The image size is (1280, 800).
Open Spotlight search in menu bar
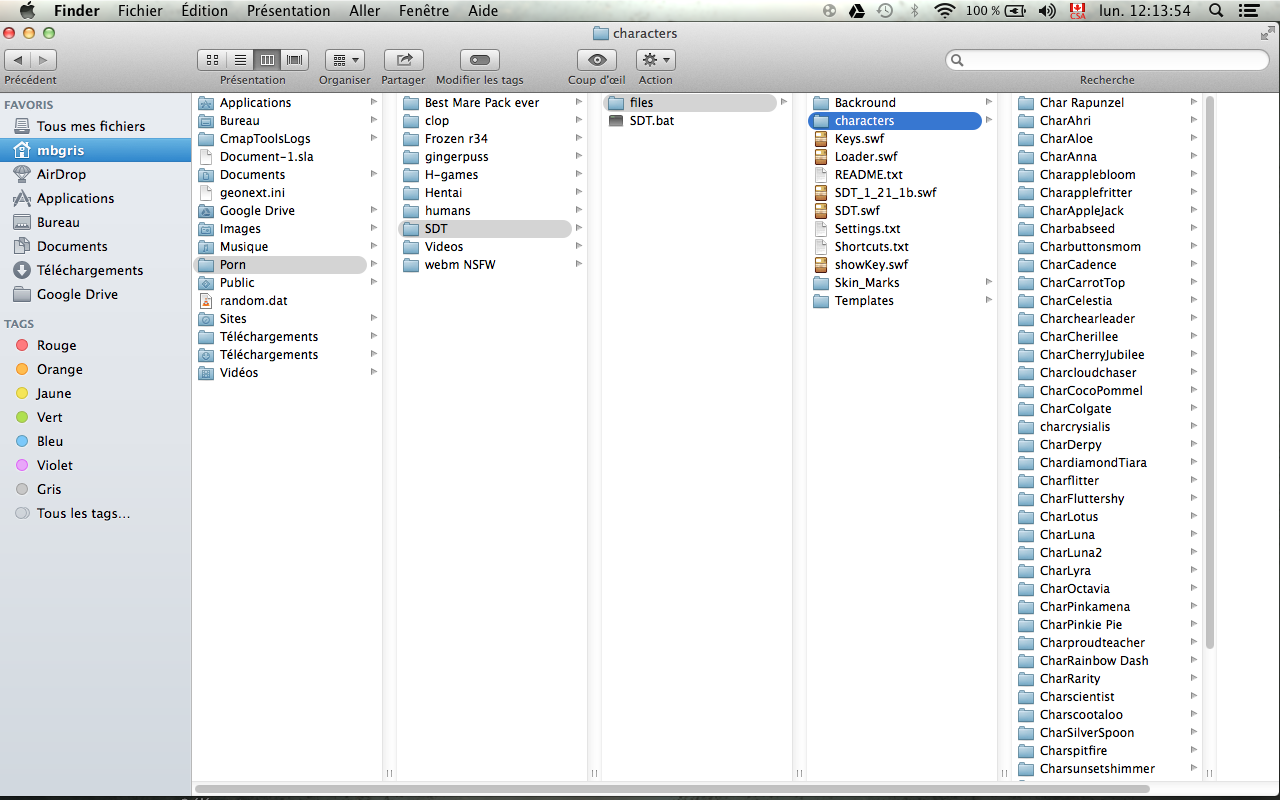(1216, 11)
